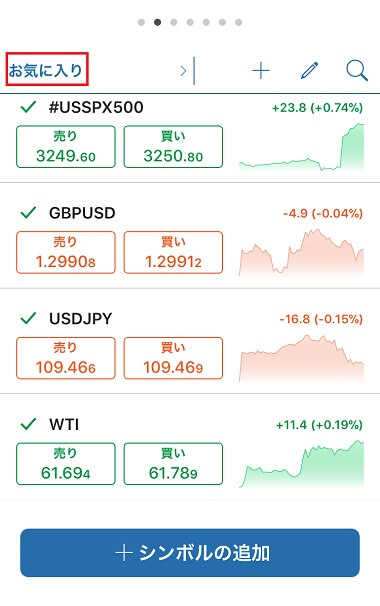Click the chevron-to-bar collapse icon

[x=188, y=71]
